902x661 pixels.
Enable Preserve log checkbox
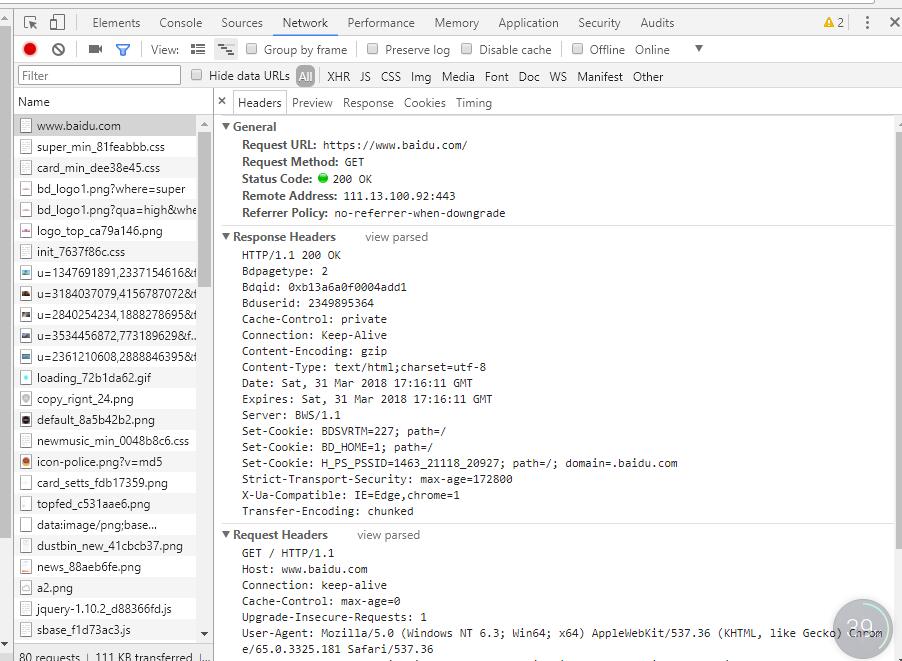pos(372,49)
